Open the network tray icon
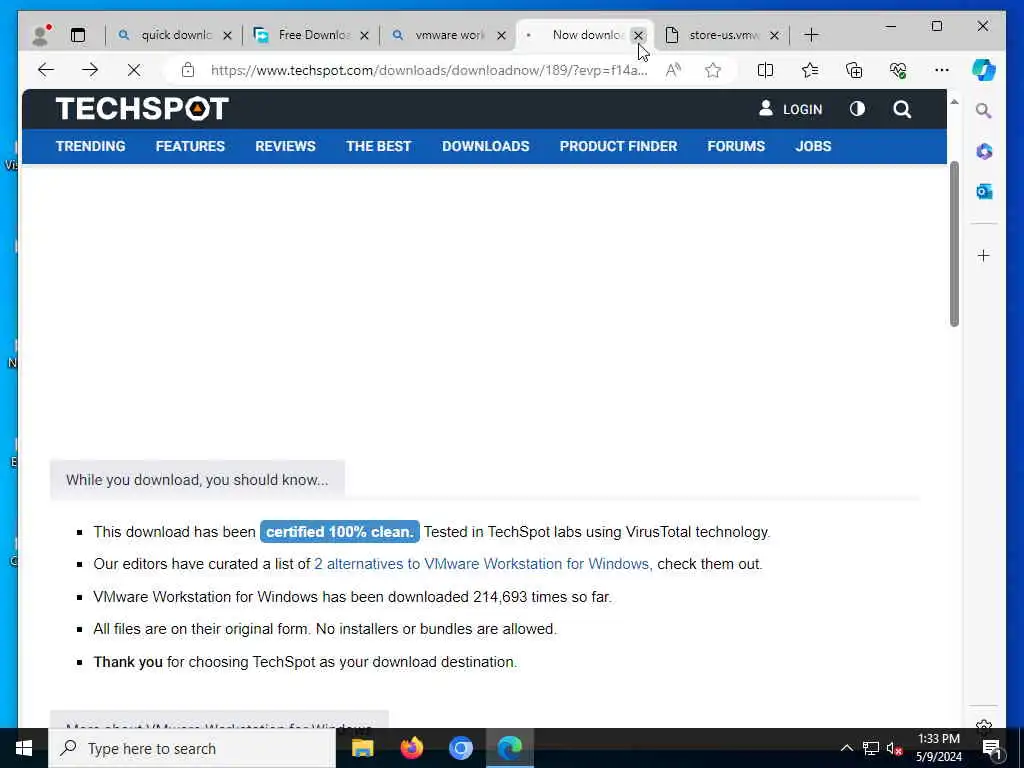Screen dimensions: 1024x768 pos(871,748)
